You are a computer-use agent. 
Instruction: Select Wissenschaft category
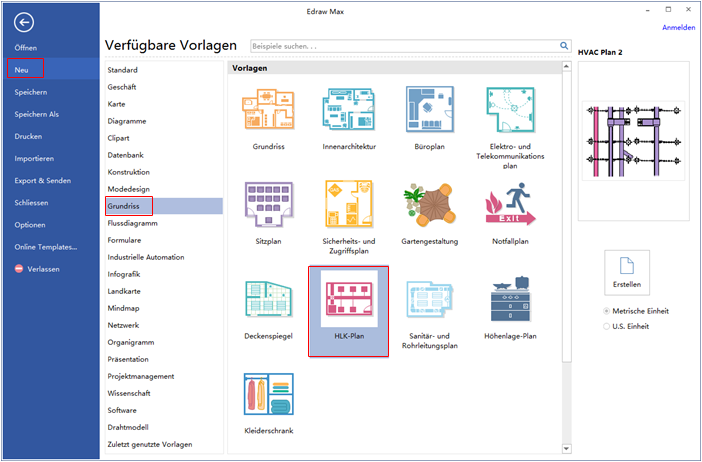click(129, 393)
